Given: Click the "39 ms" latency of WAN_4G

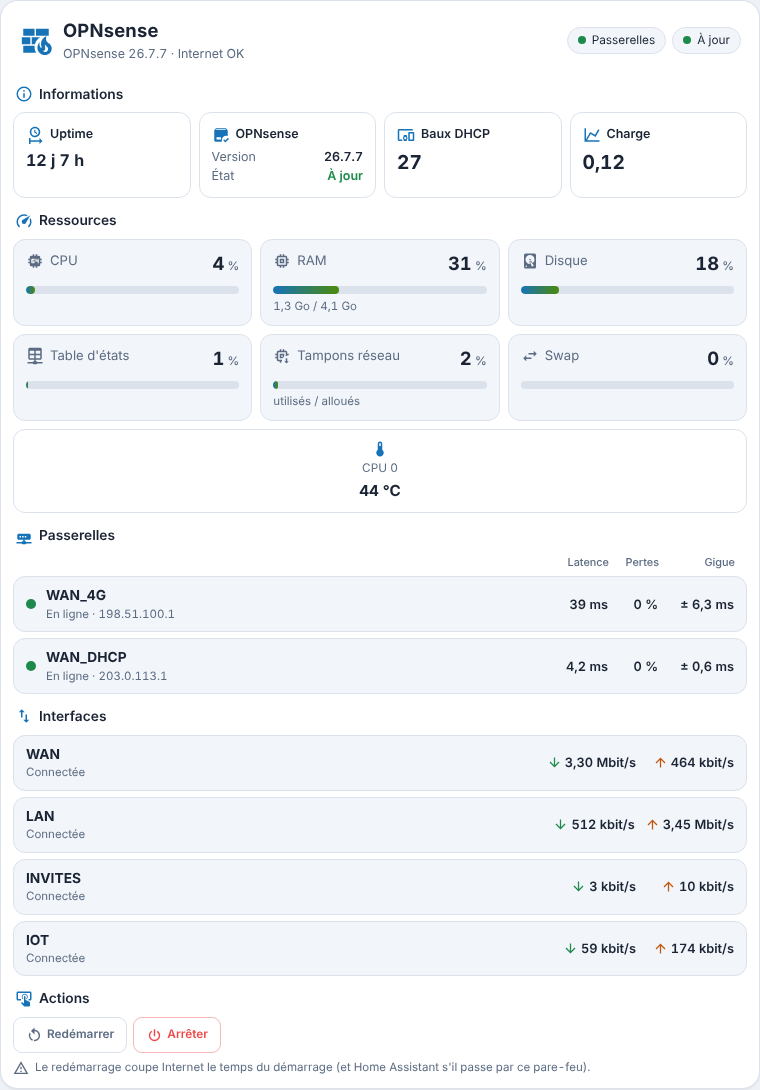Looking at the screenshot, I should pos(588,605).
